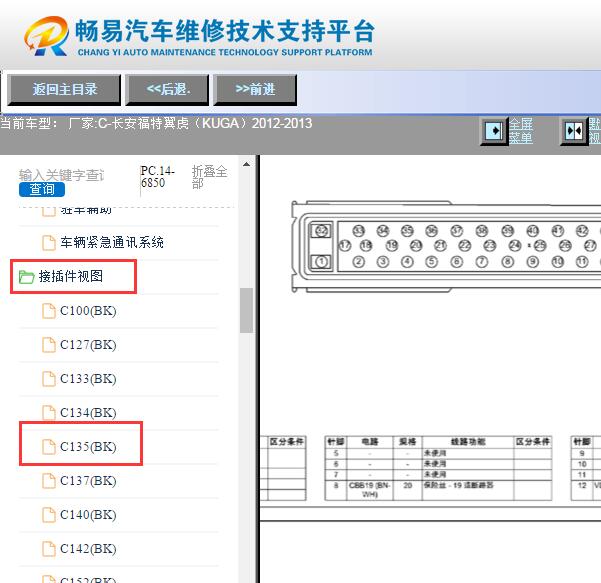
Task: Open connector C142(BK)
Action: pos(88,549)
